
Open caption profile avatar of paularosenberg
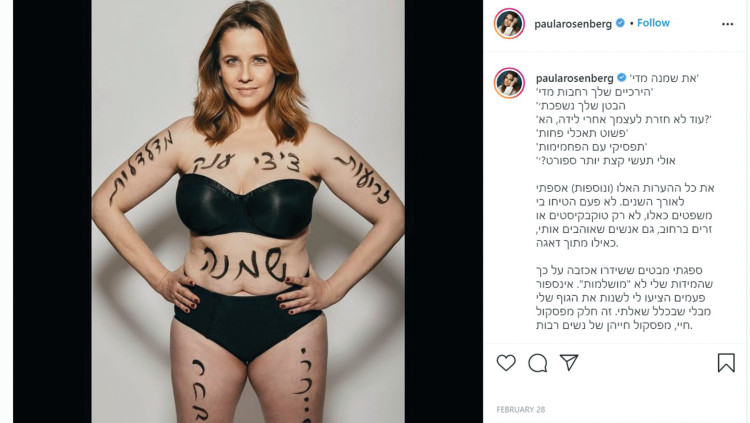click(x=509, y=83)
